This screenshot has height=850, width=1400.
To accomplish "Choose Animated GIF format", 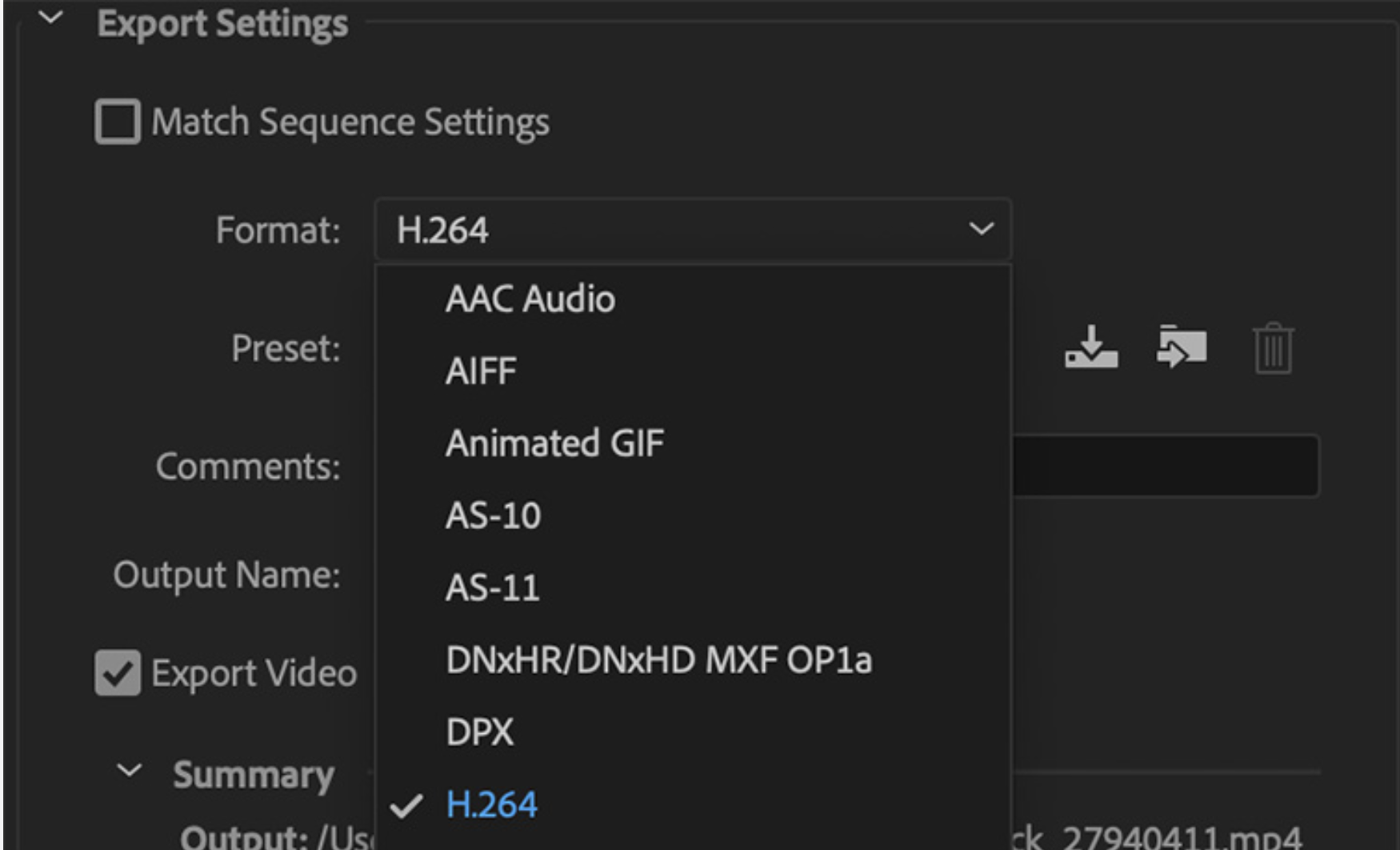I will coord(554,443).
